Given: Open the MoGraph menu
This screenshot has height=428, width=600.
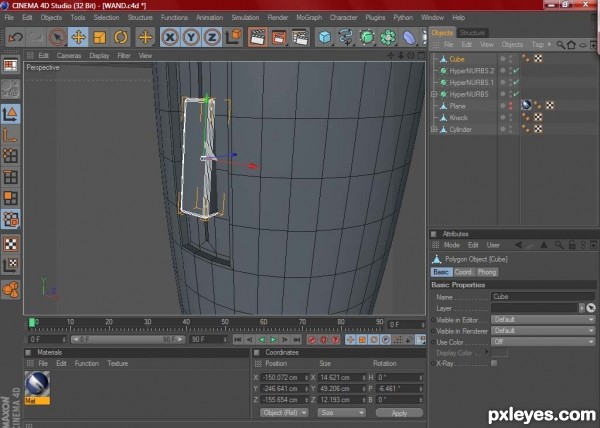Looking at the screenshot, I should [309, 18].
